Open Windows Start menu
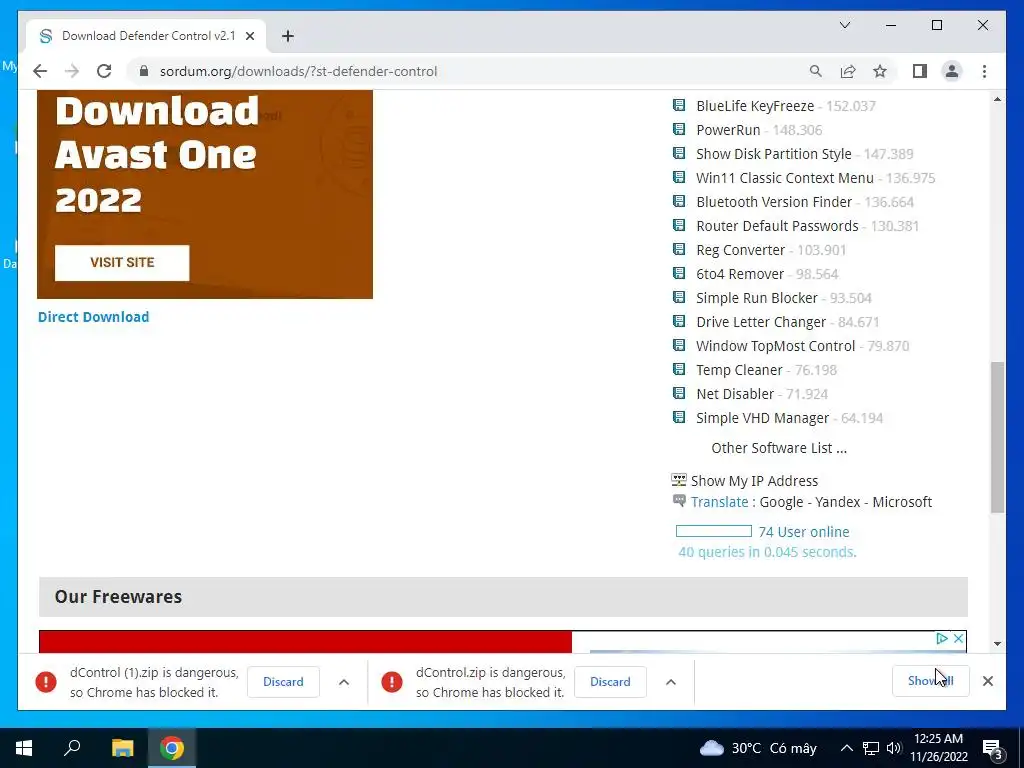Image resolution: width=1024 pixels, height=768 pixels. (24, 748)
